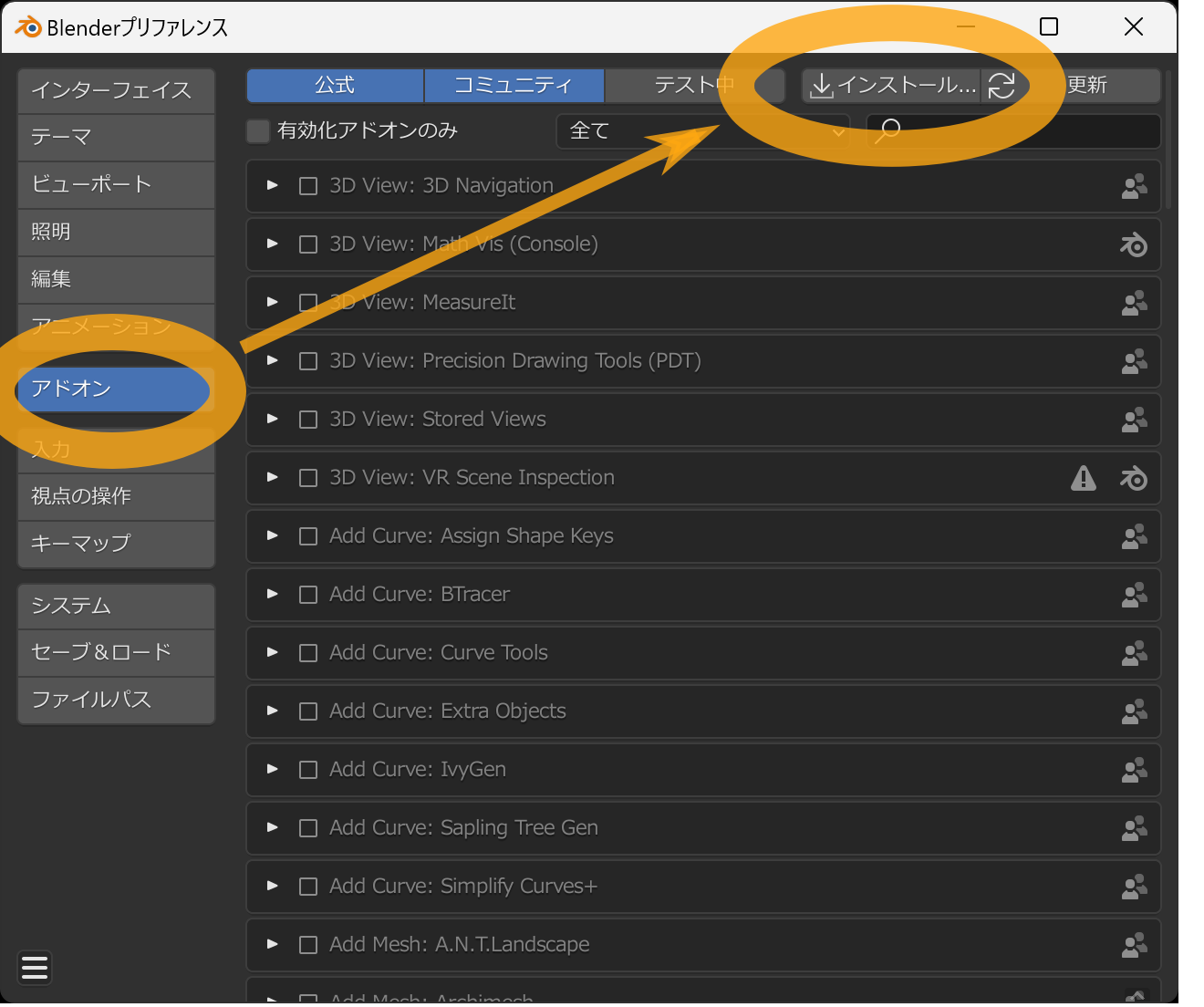Enable the Curve Tools add-on checkbox
Image resolution: width=1204 pixels, height=1007 pixels.
[x=308, y=653]
